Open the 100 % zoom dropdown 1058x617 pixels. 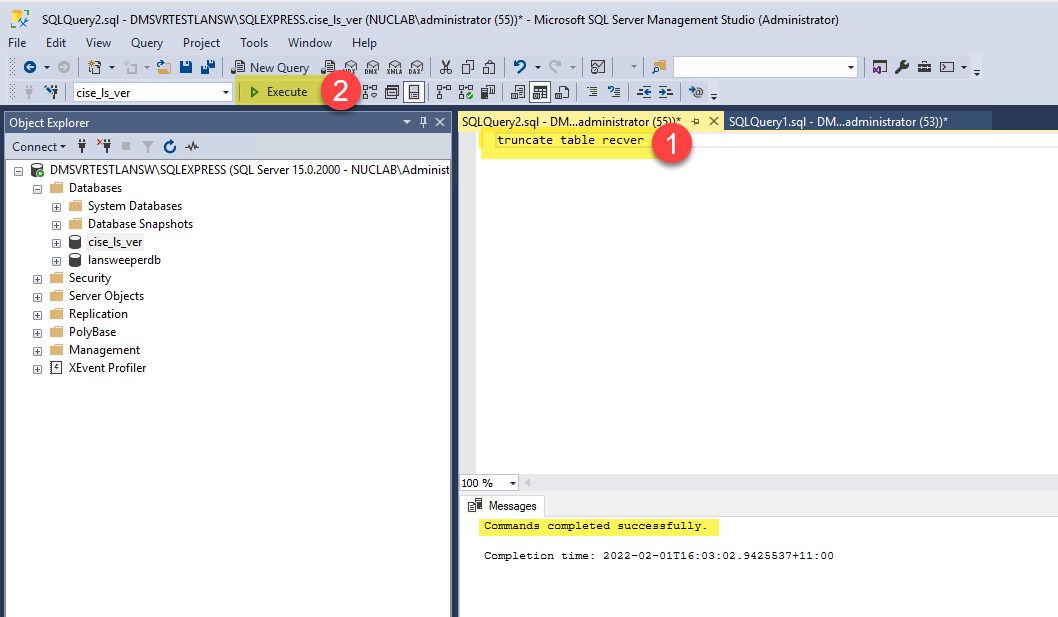point(513,483)
